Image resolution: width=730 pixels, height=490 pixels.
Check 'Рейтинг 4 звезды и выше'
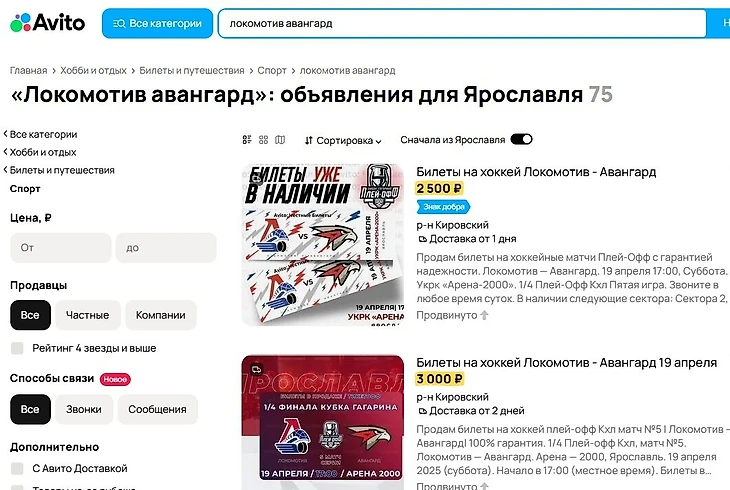[x=17, y=348]
